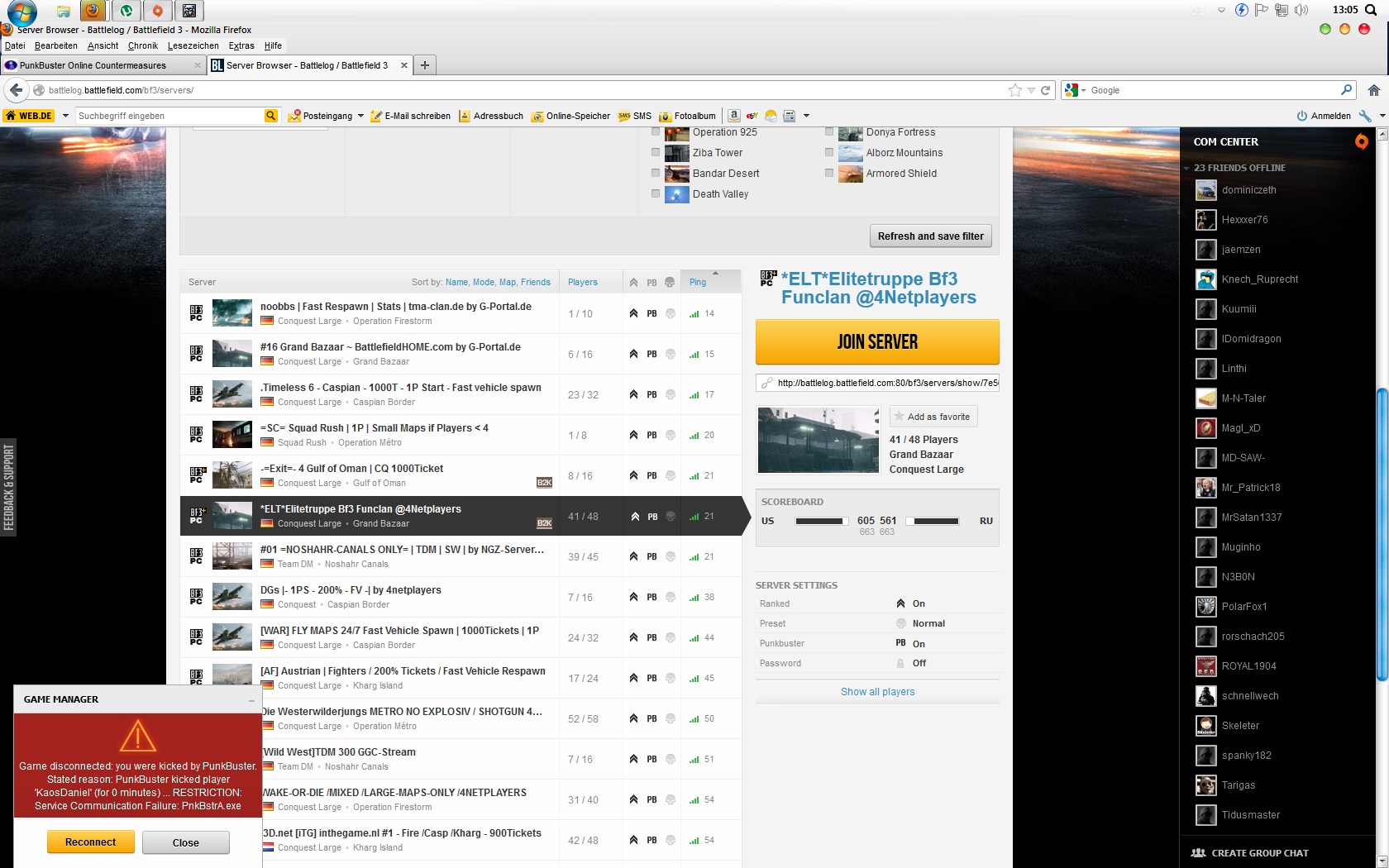
Task: Expand the Posteingang dropdown arrow
Action: click(x=360, y=116)
